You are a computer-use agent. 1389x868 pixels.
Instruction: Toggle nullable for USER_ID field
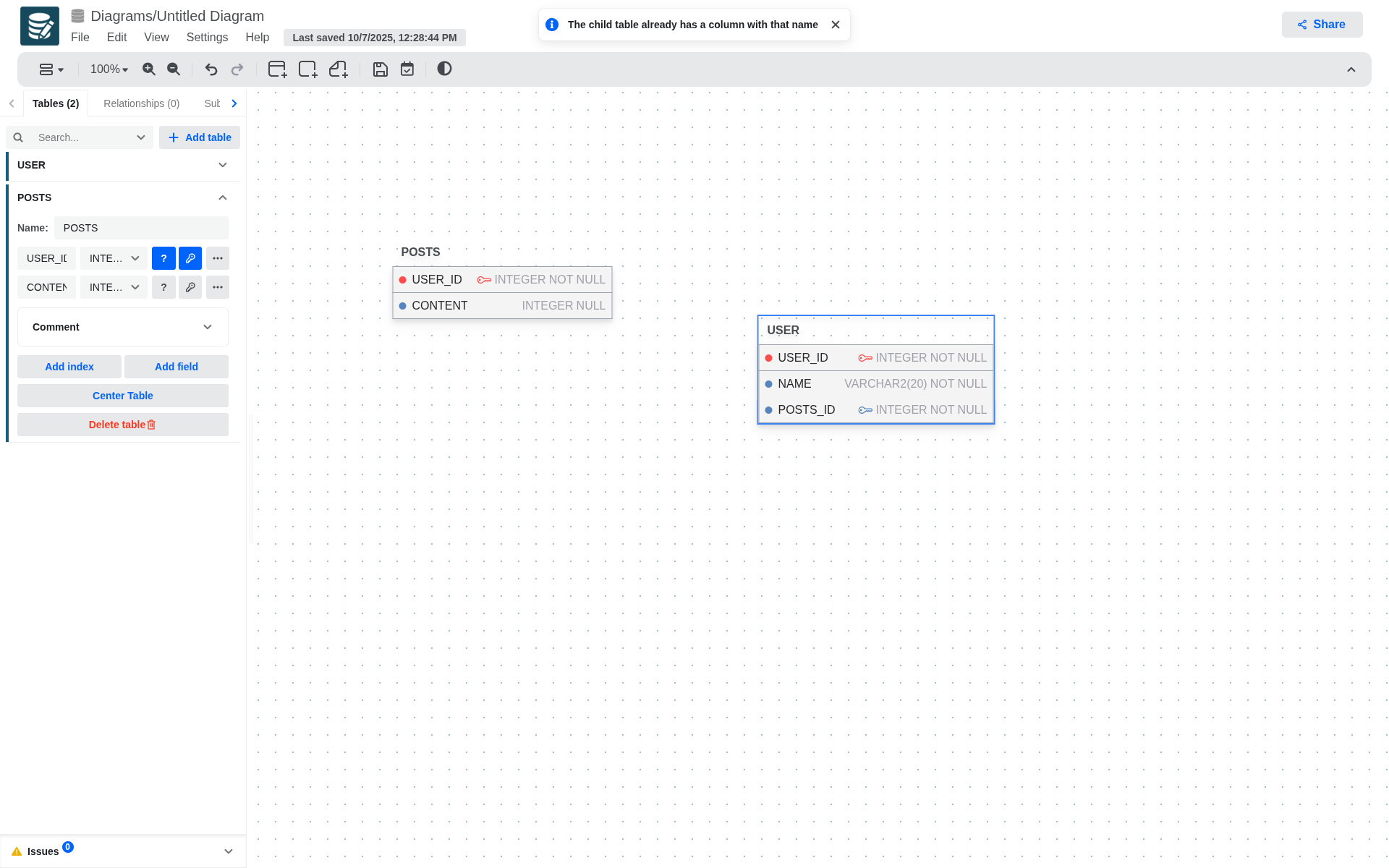(x=163, y=258)
